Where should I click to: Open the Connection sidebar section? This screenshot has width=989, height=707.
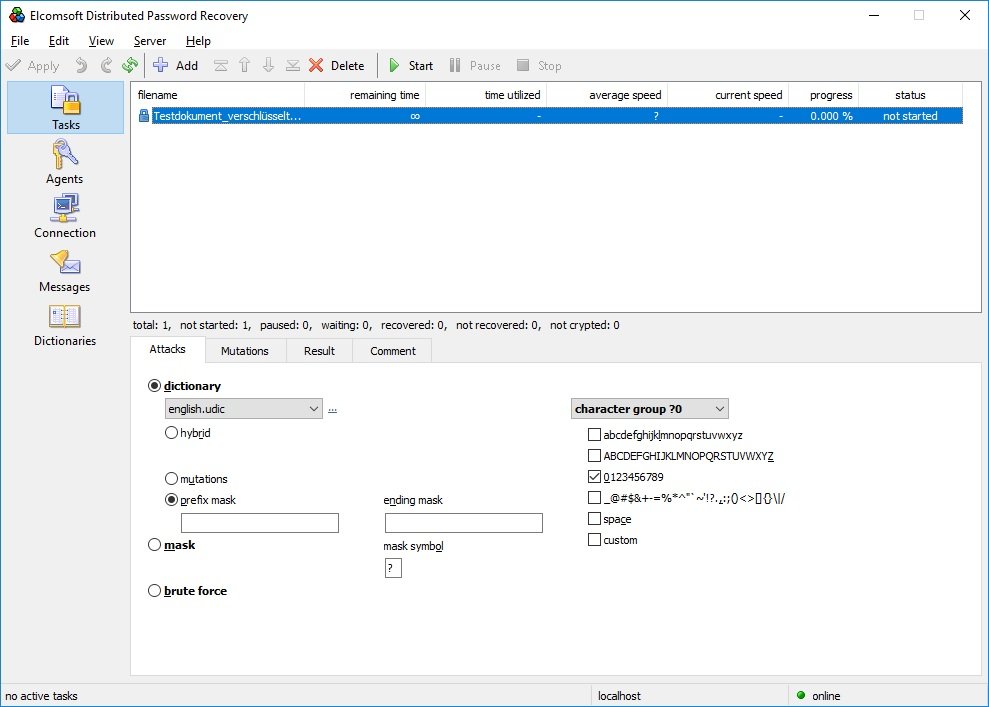65,216
